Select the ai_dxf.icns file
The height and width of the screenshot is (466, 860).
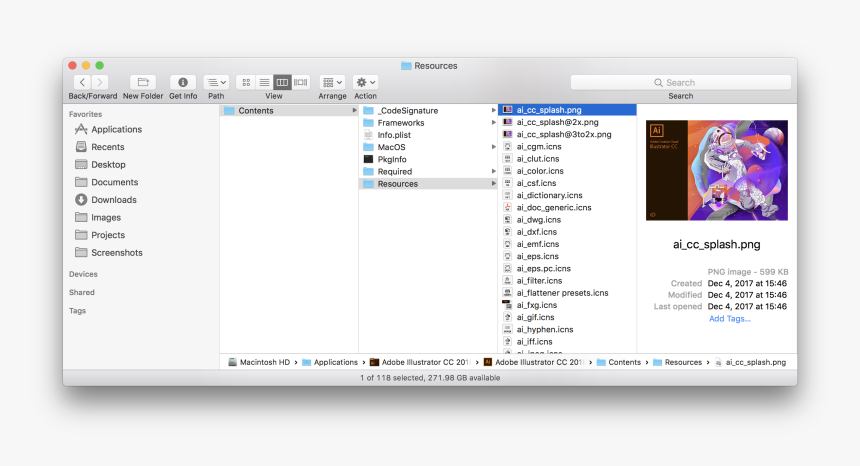[x=567, y=232]
